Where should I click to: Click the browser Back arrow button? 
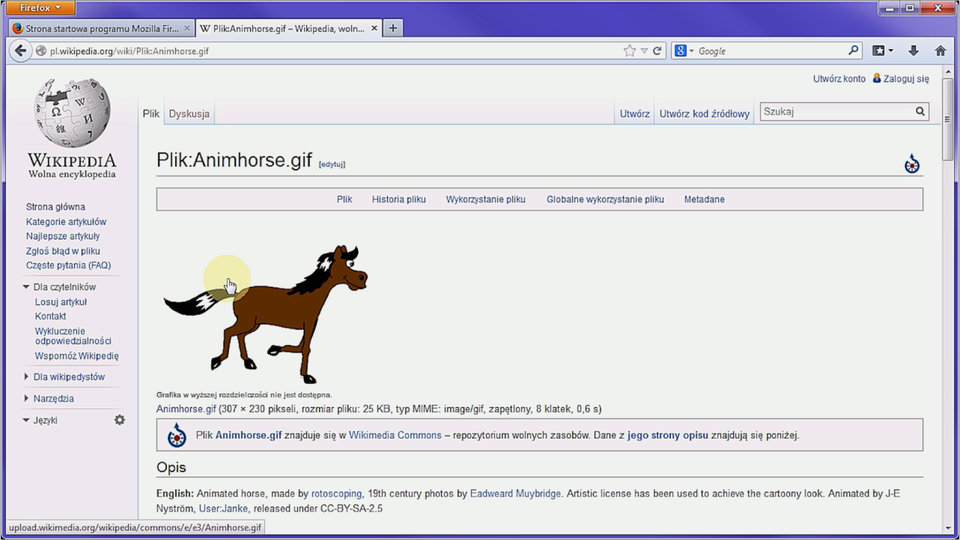[20, 51]
